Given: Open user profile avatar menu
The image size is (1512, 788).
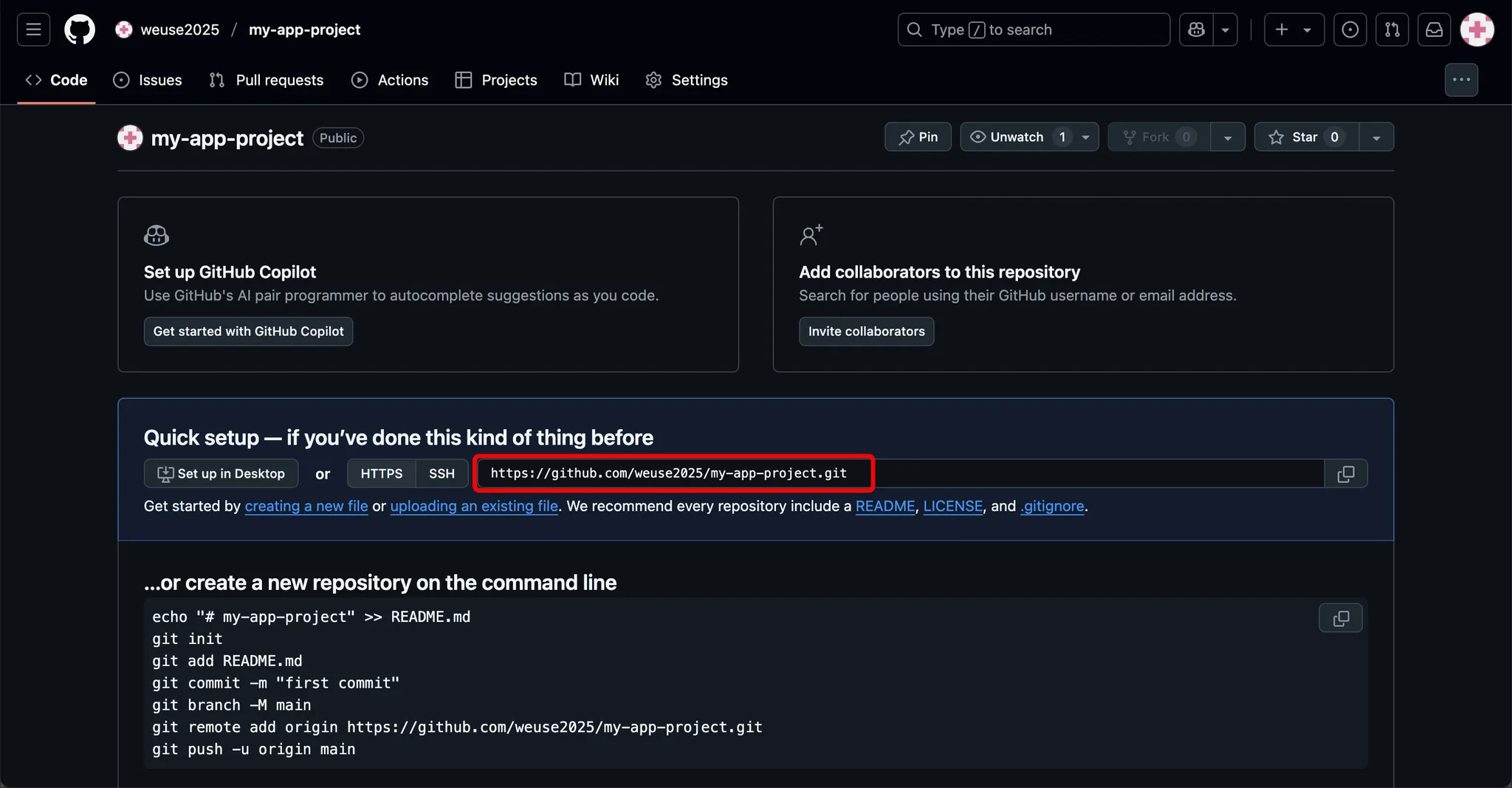Looking at the screenshot, I should (x=1477, y=30).
